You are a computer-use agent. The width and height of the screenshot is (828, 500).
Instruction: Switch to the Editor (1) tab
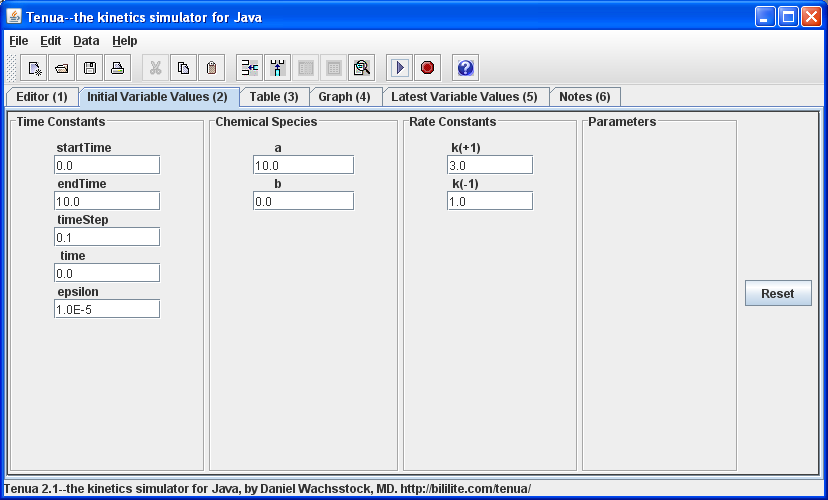[42, 97]
